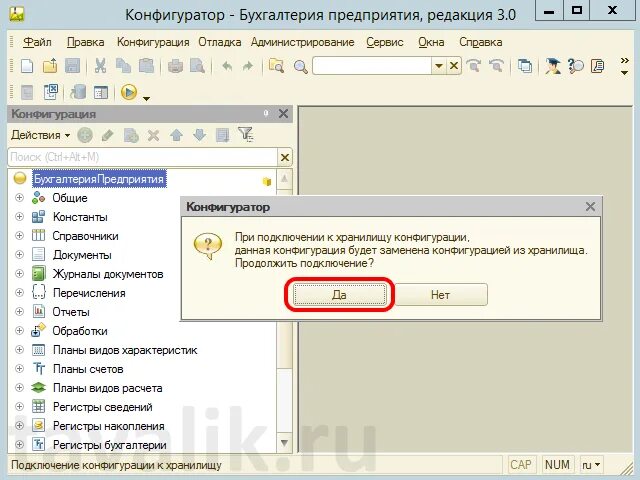Click the Windows list icon in toolbar
The height and width of the screenshot is (480, 640).
pyautogui.click(x=524, y=66)
